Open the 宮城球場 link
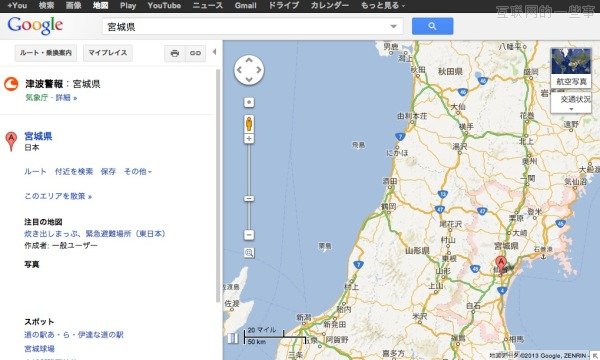 pyautogui.click(x=39, y=349)
